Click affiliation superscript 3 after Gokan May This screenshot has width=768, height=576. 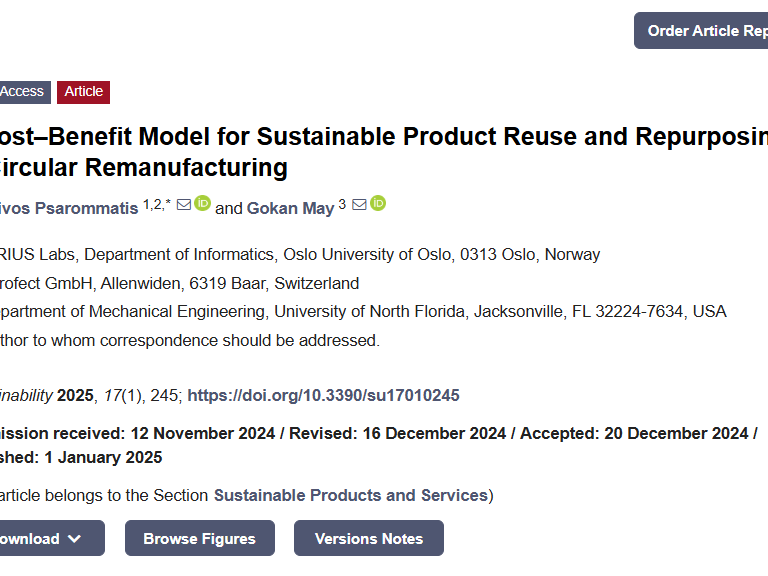[342, 204]
